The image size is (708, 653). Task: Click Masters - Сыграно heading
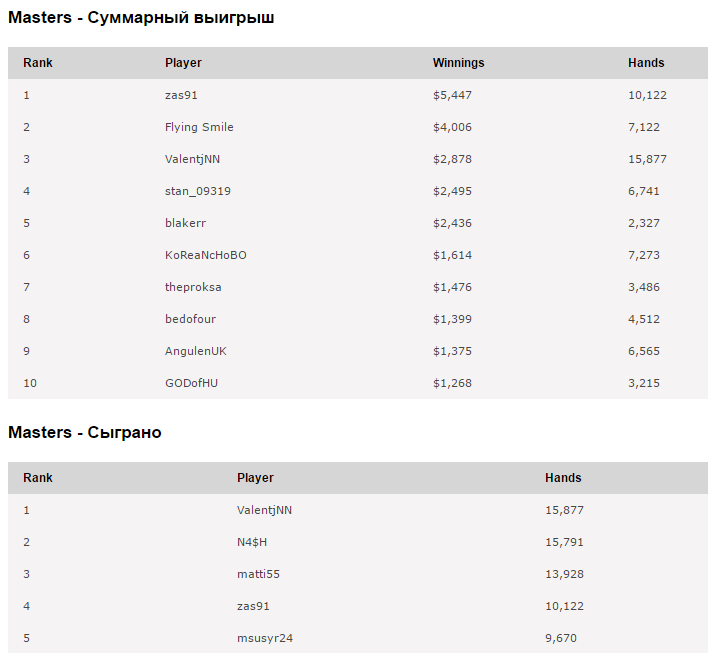pyautogui.click(x=85, y=433)
